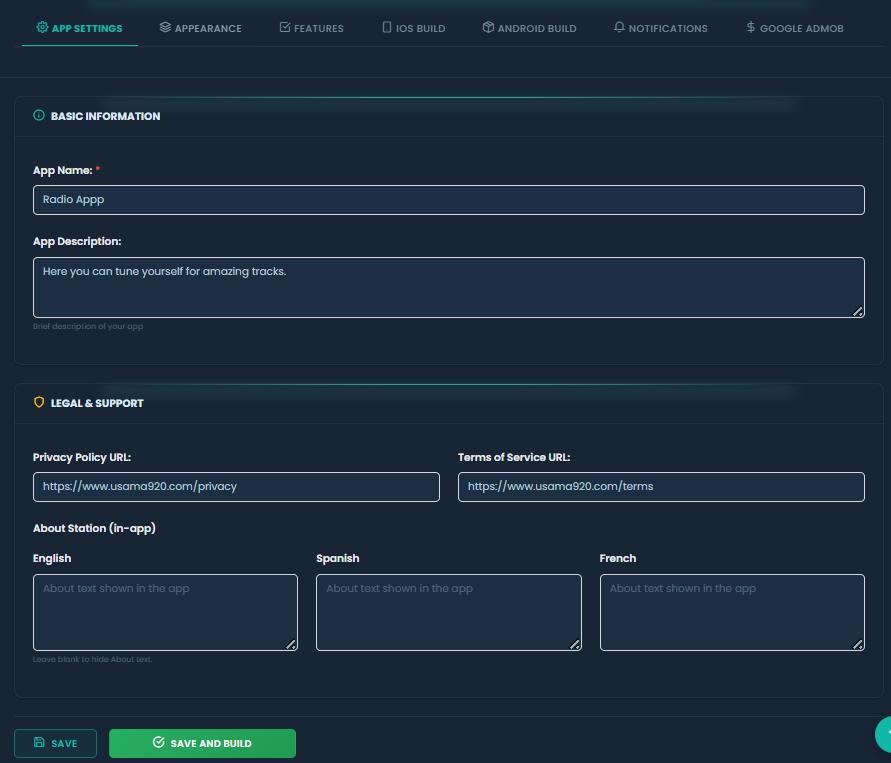Screen dimensions: 891x763
Task: Click the Spanish About Station textarea
Action: [448, 610]
